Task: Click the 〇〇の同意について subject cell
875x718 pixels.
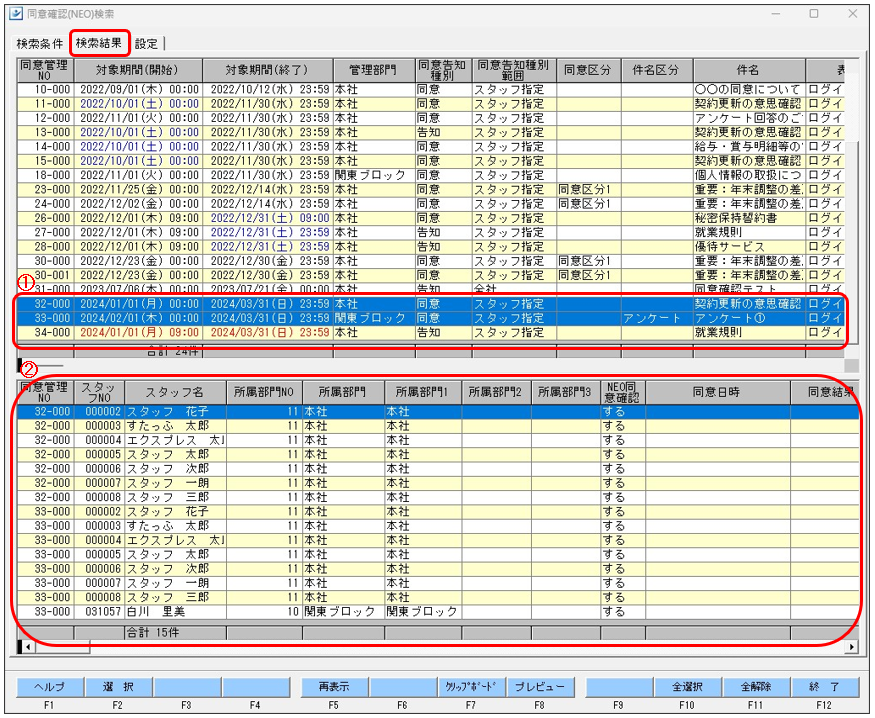Action: tap(749, 89)
